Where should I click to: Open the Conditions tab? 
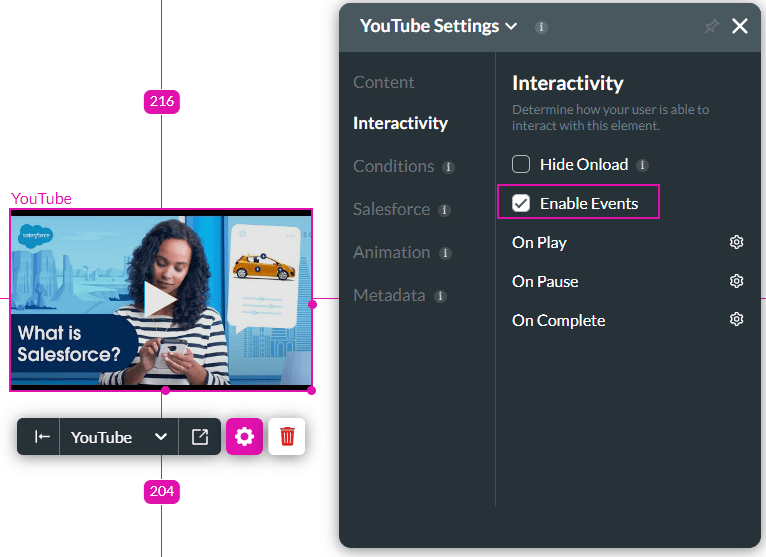[393, 166]
